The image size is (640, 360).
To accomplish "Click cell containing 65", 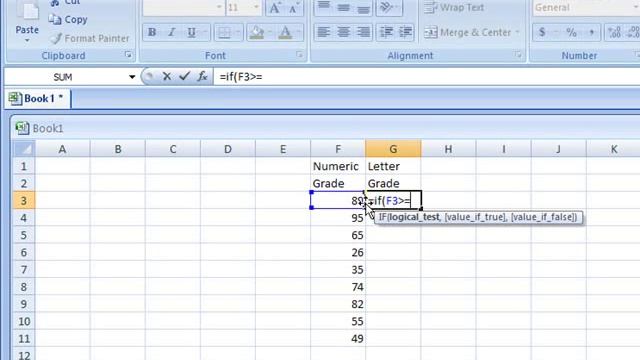I will [x=338, y=235].
